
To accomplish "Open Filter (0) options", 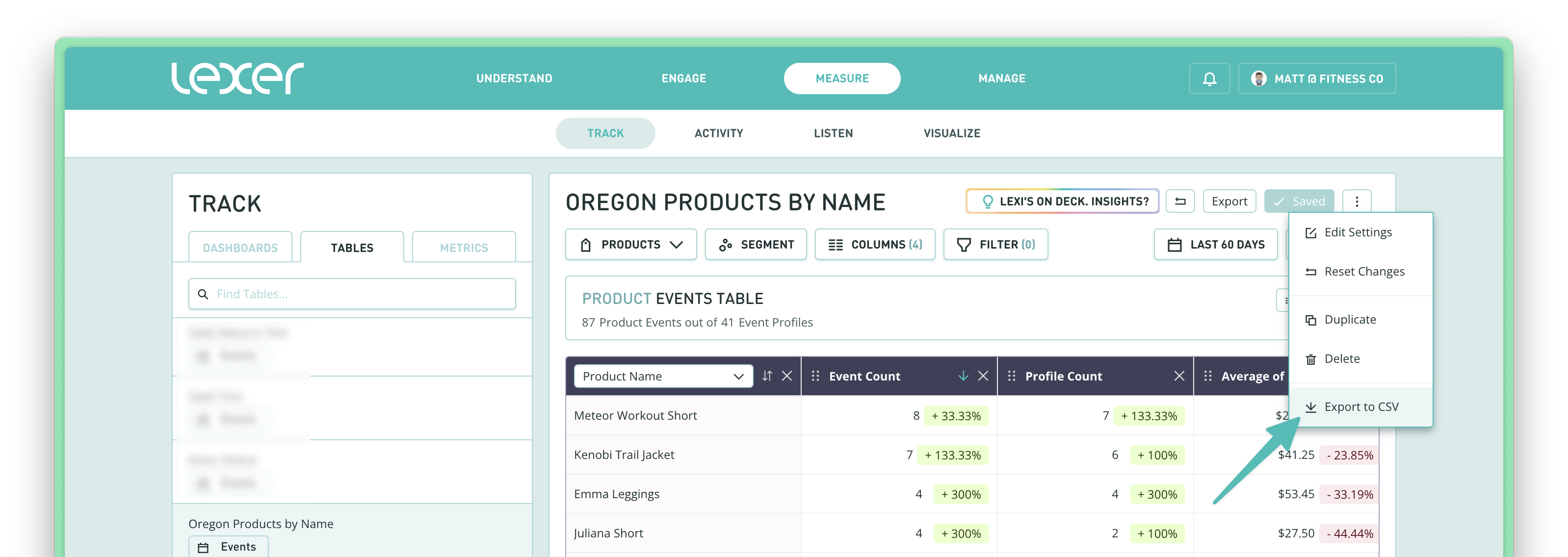I will (995, 245).
